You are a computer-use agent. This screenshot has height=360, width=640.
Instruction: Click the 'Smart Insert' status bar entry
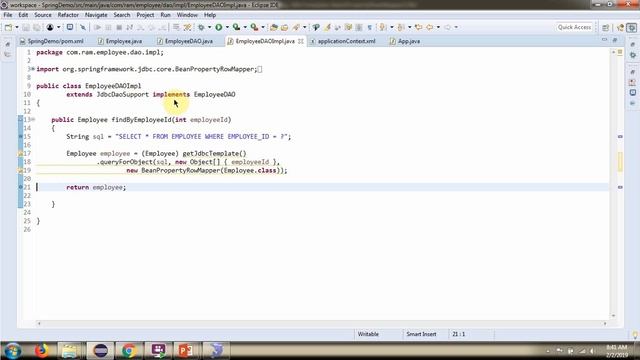tap(421, 334)
